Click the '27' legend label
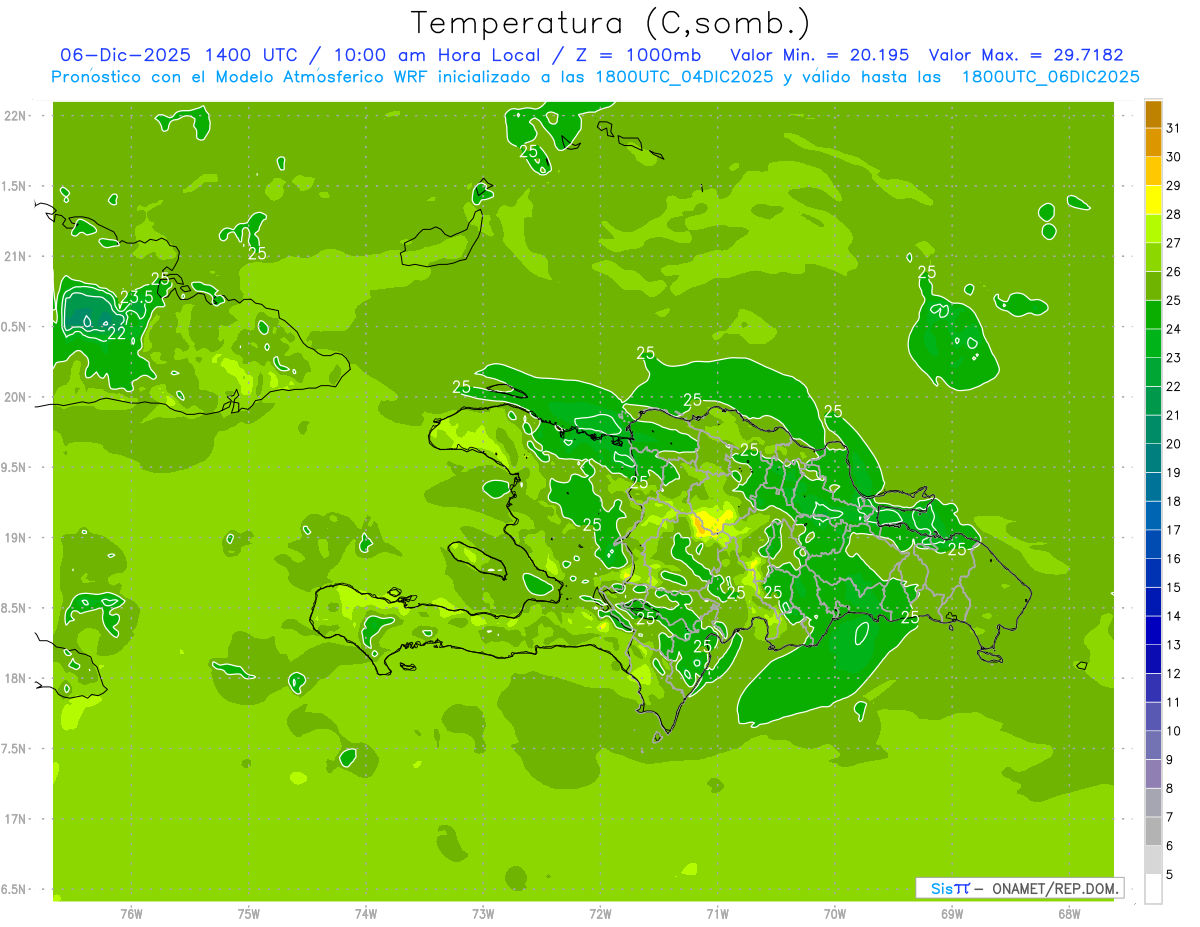This screenshot has width=1200, height=927. pyautogui.click(x=1174, y=243)
